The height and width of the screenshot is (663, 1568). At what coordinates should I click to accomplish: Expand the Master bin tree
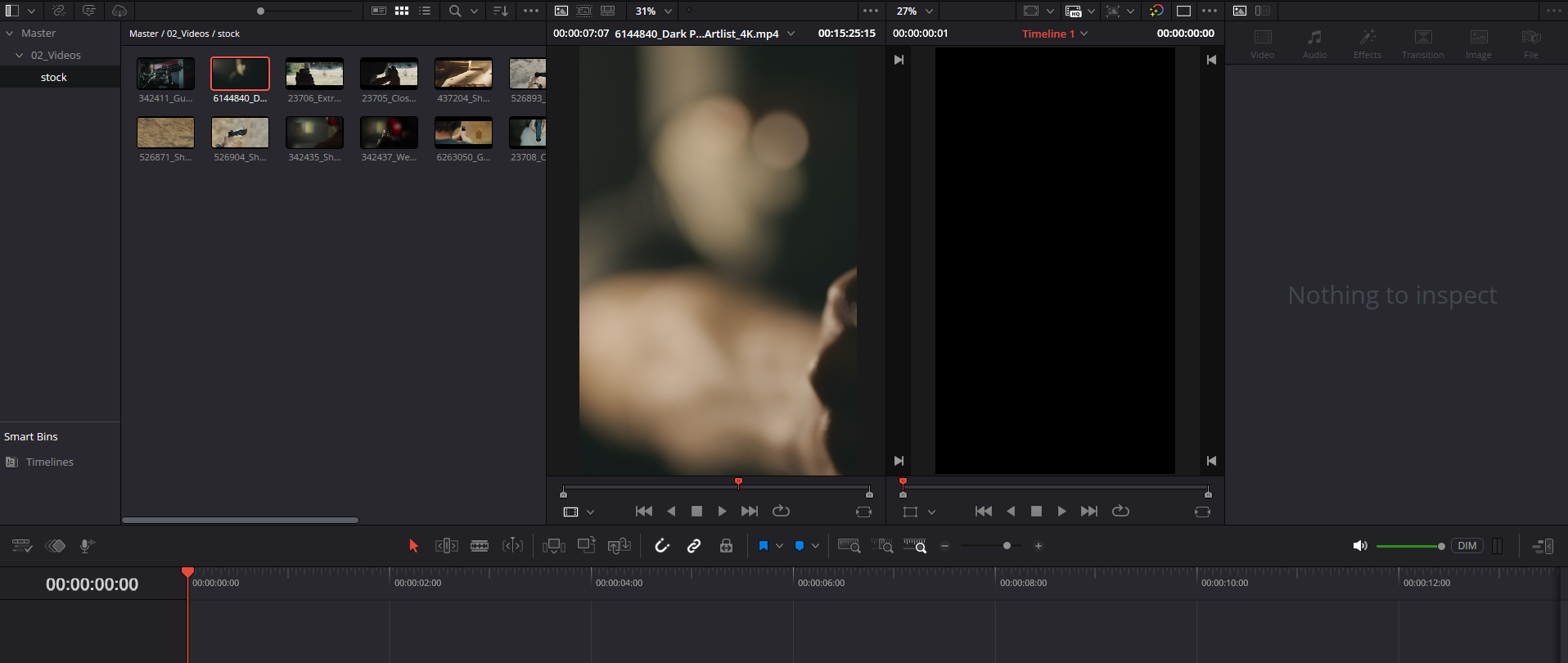(x=10, y=34)
